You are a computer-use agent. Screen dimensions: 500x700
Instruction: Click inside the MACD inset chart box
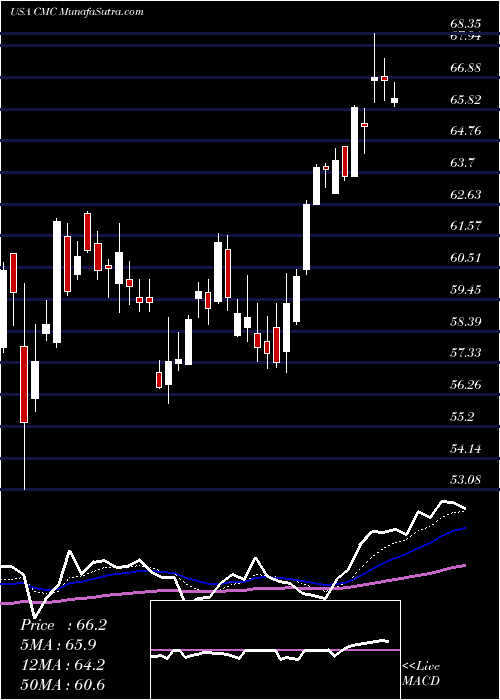275,650
